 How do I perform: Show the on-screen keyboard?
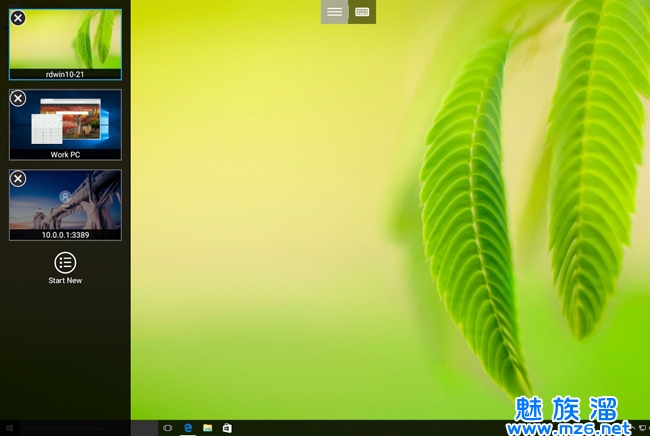(362, 12)
